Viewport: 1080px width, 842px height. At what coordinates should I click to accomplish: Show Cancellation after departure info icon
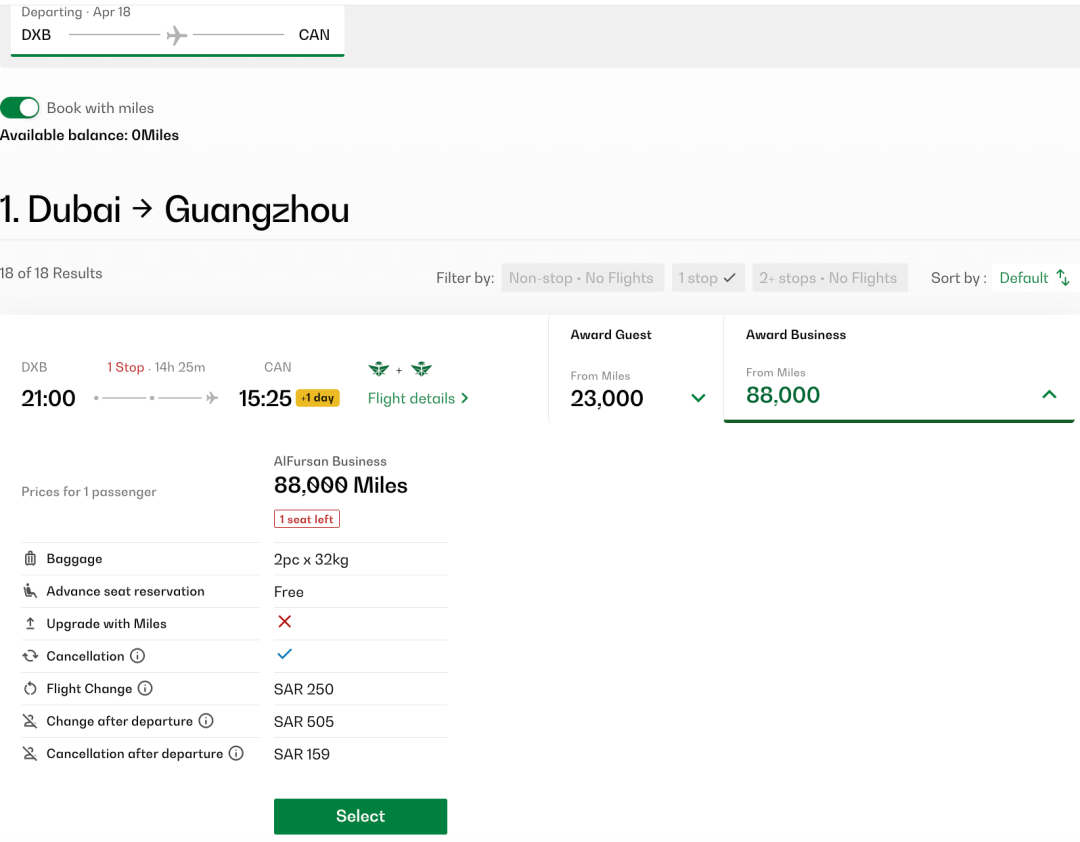click(236, 753)
